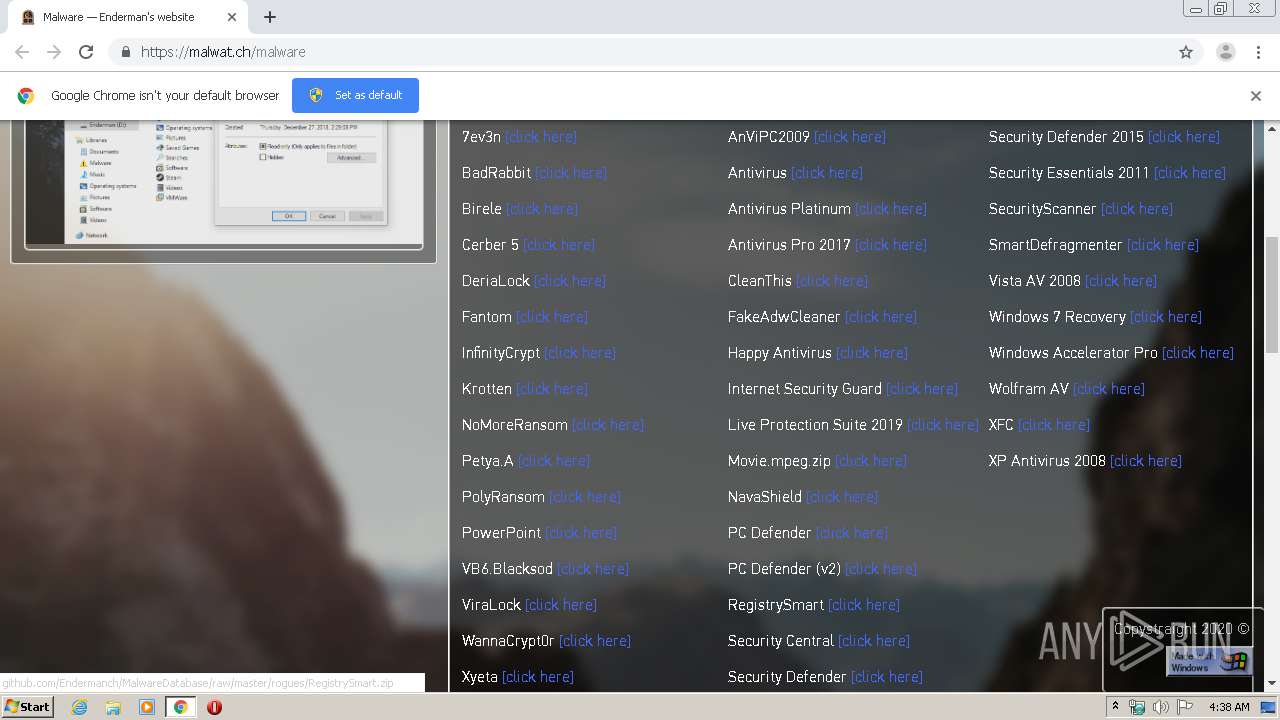Download Vista AV 2008 via click here

[x=1121, y=281]
